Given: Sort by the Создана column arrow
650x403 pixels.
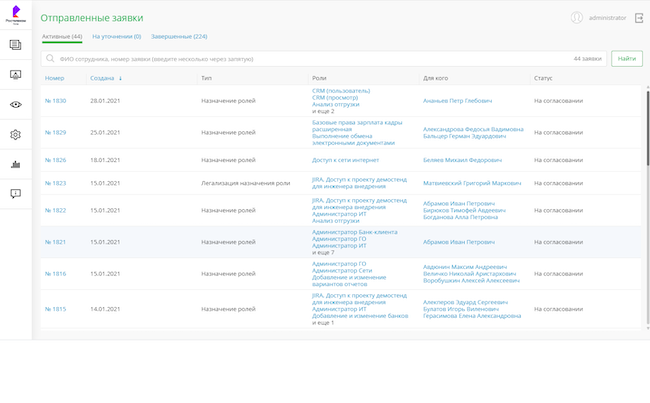Looking at the screenshot, I should pyautogui.click(x=121, y=77).
